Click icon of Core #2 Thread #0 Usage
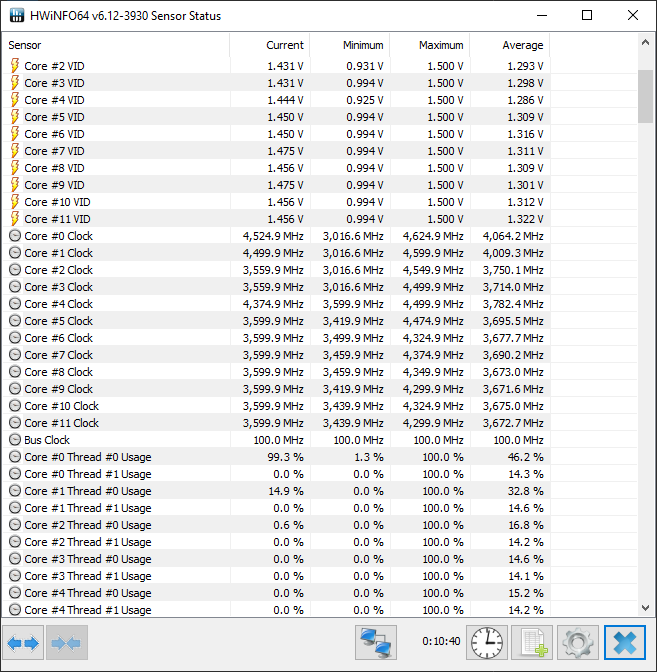This screenshot has width=657, height=672. point(15,525)
